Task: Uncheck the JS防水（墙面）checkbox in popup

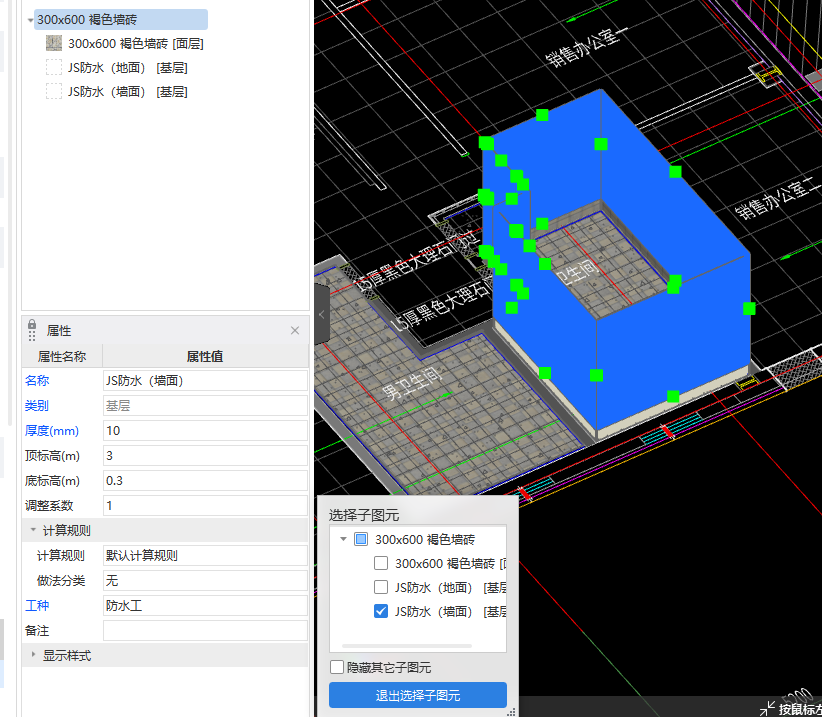Action: pyautogui.click(x=381, y=611)
